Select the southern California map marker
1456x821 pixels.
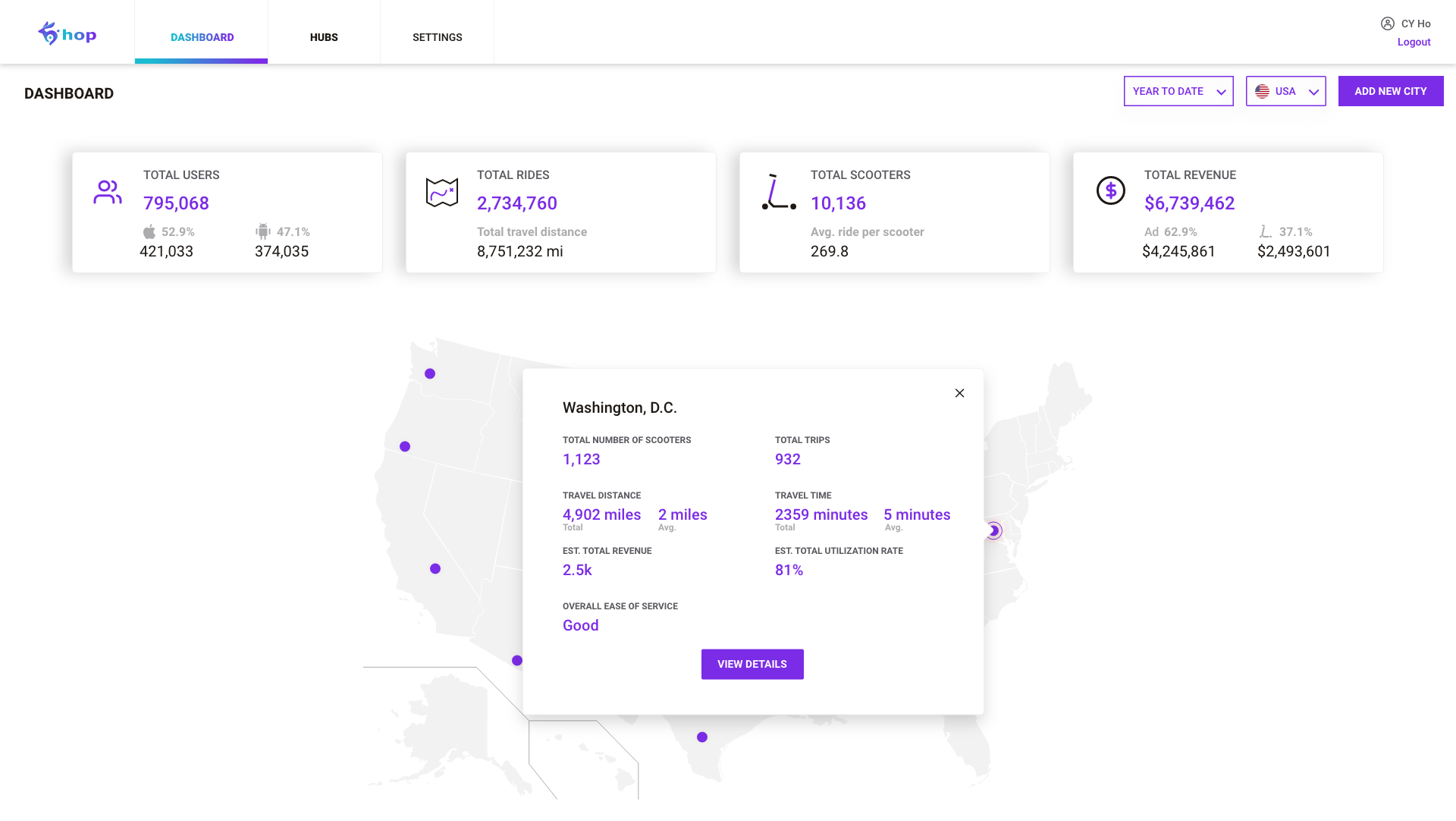click(517, 660)
